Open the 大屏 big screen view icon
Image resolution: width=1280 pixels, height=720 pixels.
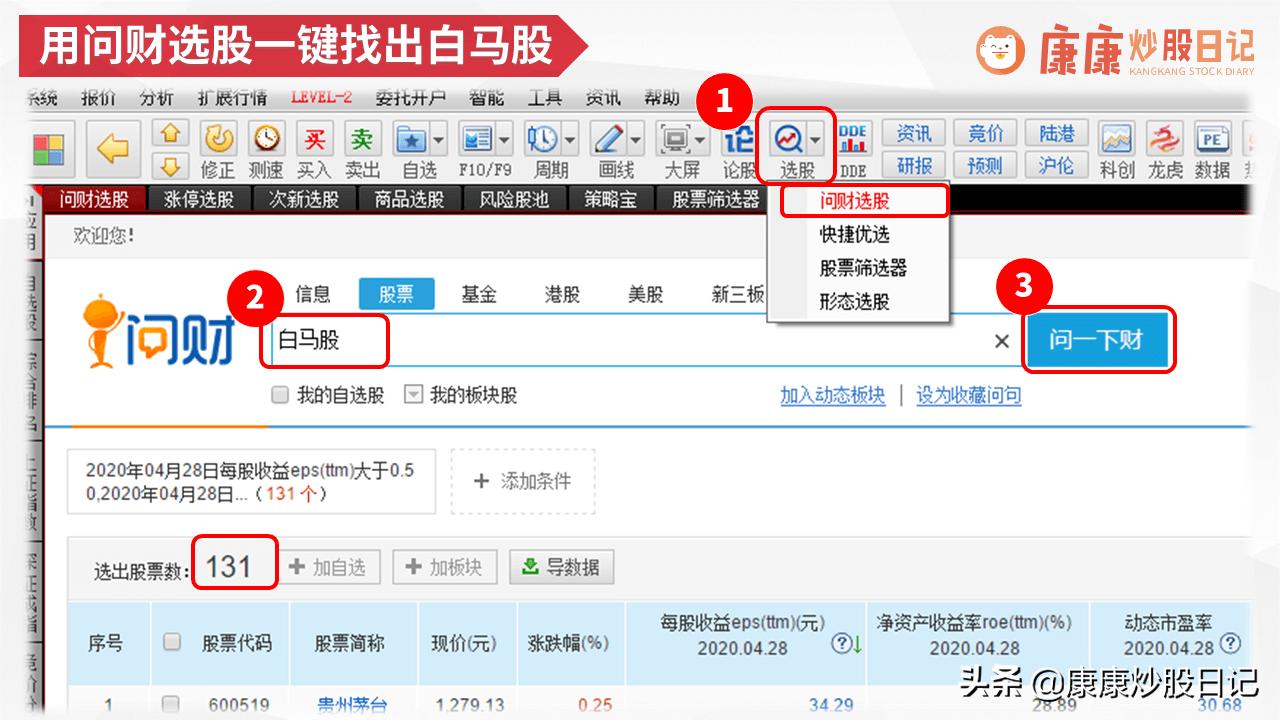click(671, 140)
